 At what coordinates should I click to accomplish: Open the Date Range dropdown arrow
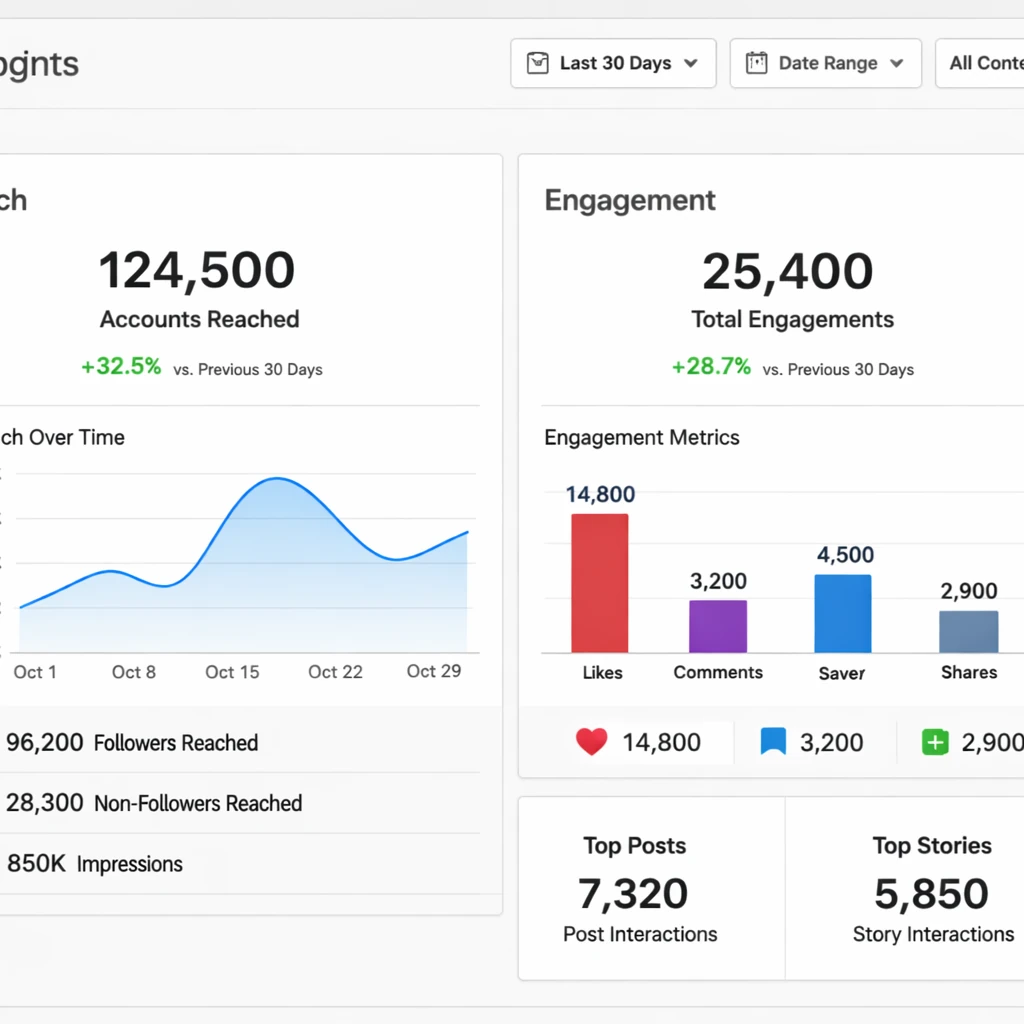click(x=897, y=63)
